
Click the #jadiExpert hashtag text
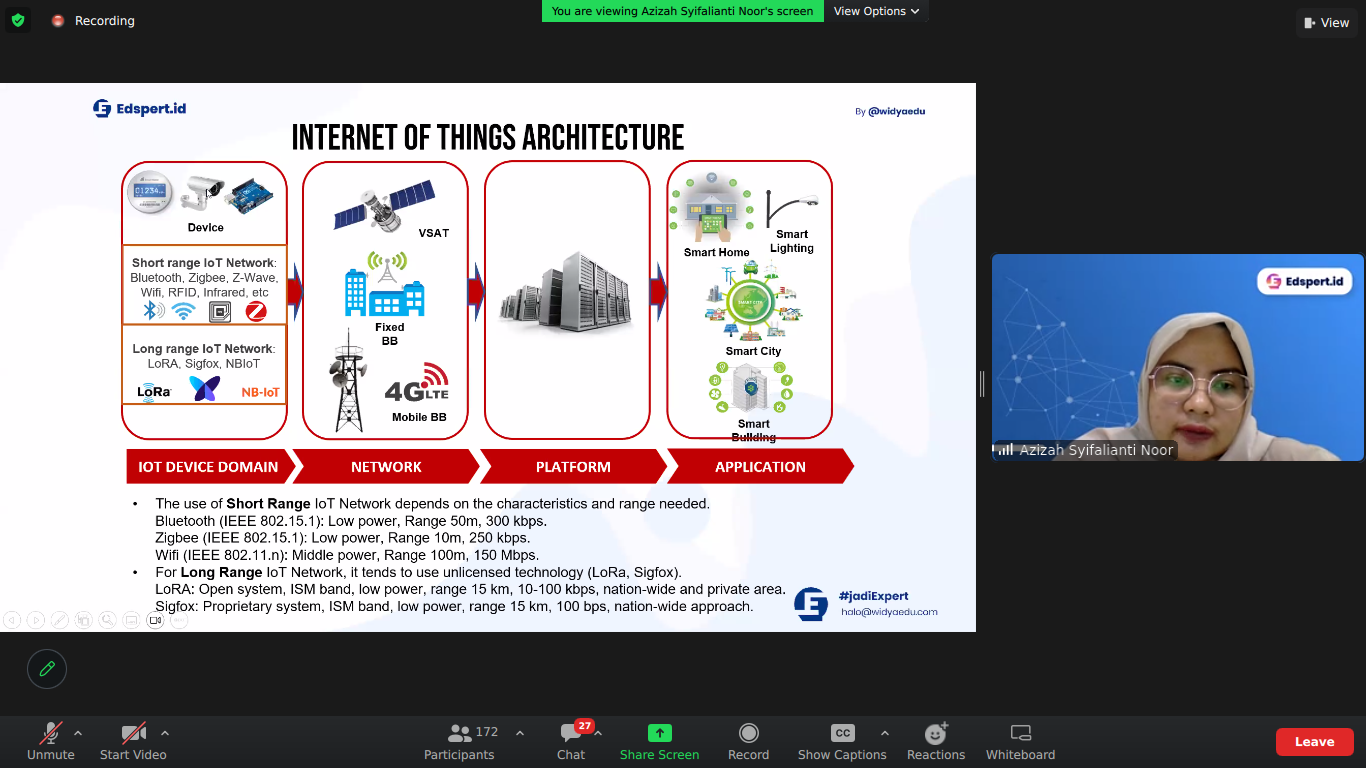click(874, 596)
